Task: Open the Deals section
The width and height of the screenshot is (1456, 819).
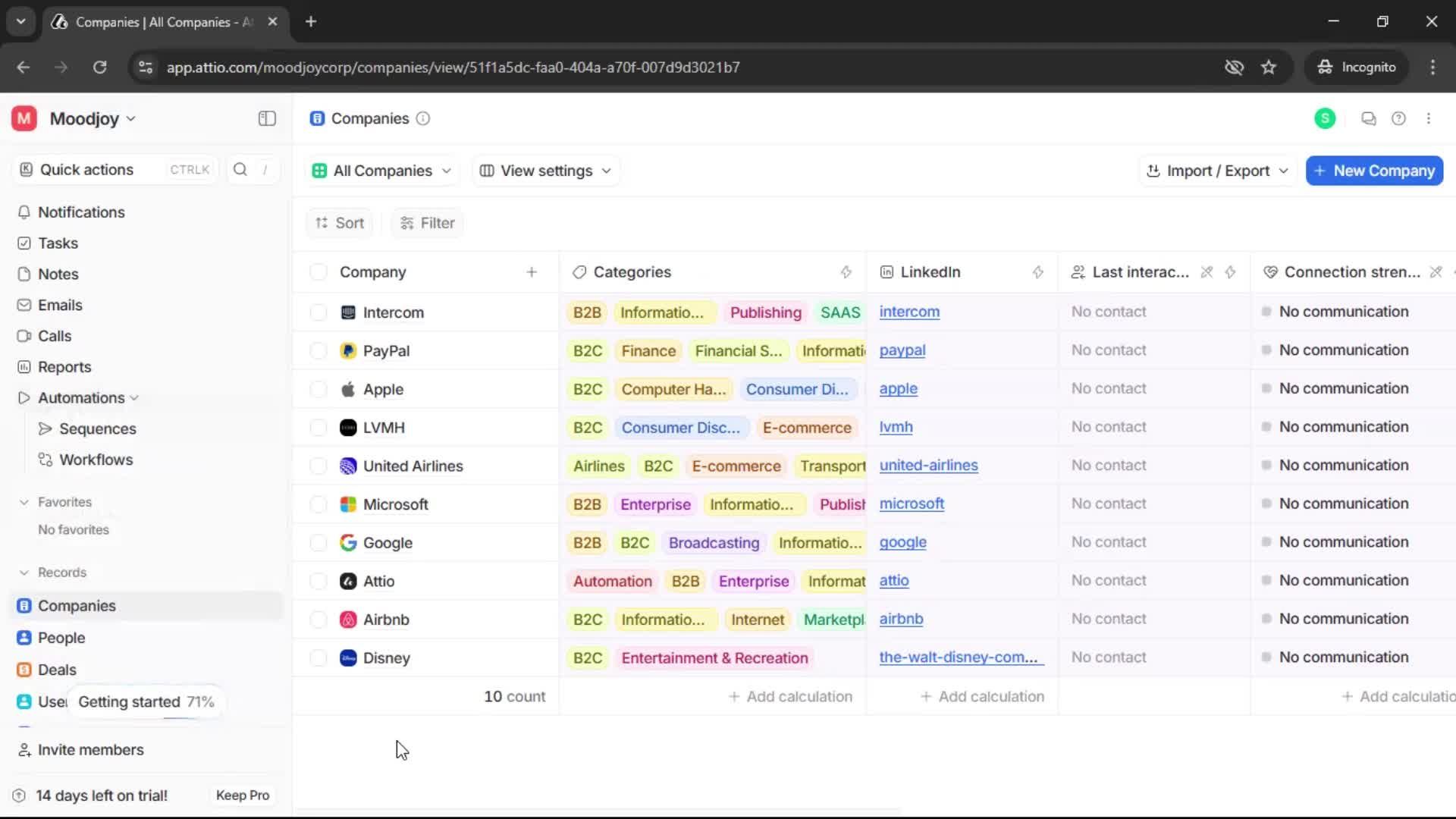Action: click(x=57, y=670)
